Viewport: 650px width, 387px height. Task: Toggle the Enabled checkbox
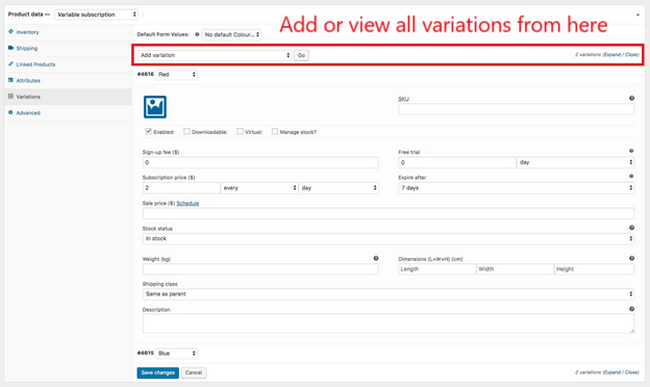click(148, 131)
